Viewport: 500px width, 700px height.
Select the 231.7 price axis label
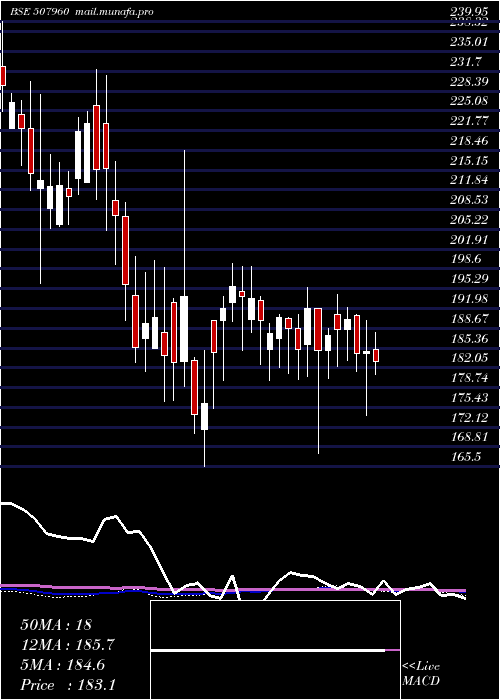pos(465,62)
